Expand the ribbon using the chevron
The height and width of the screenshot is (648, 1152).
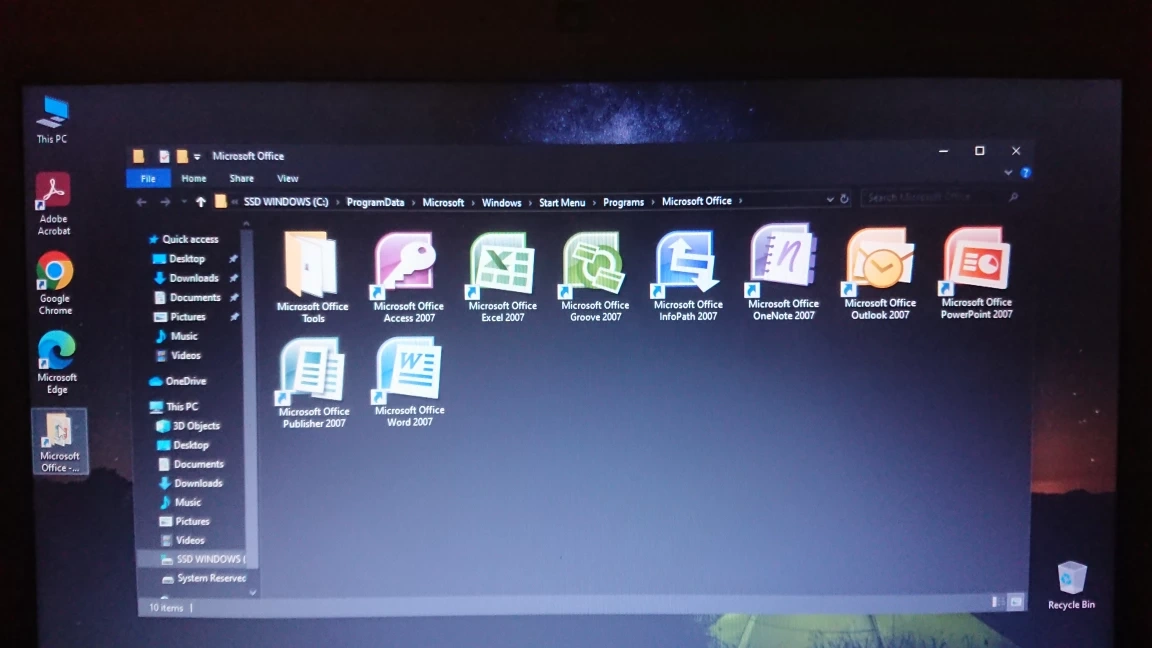point(1008,173)
